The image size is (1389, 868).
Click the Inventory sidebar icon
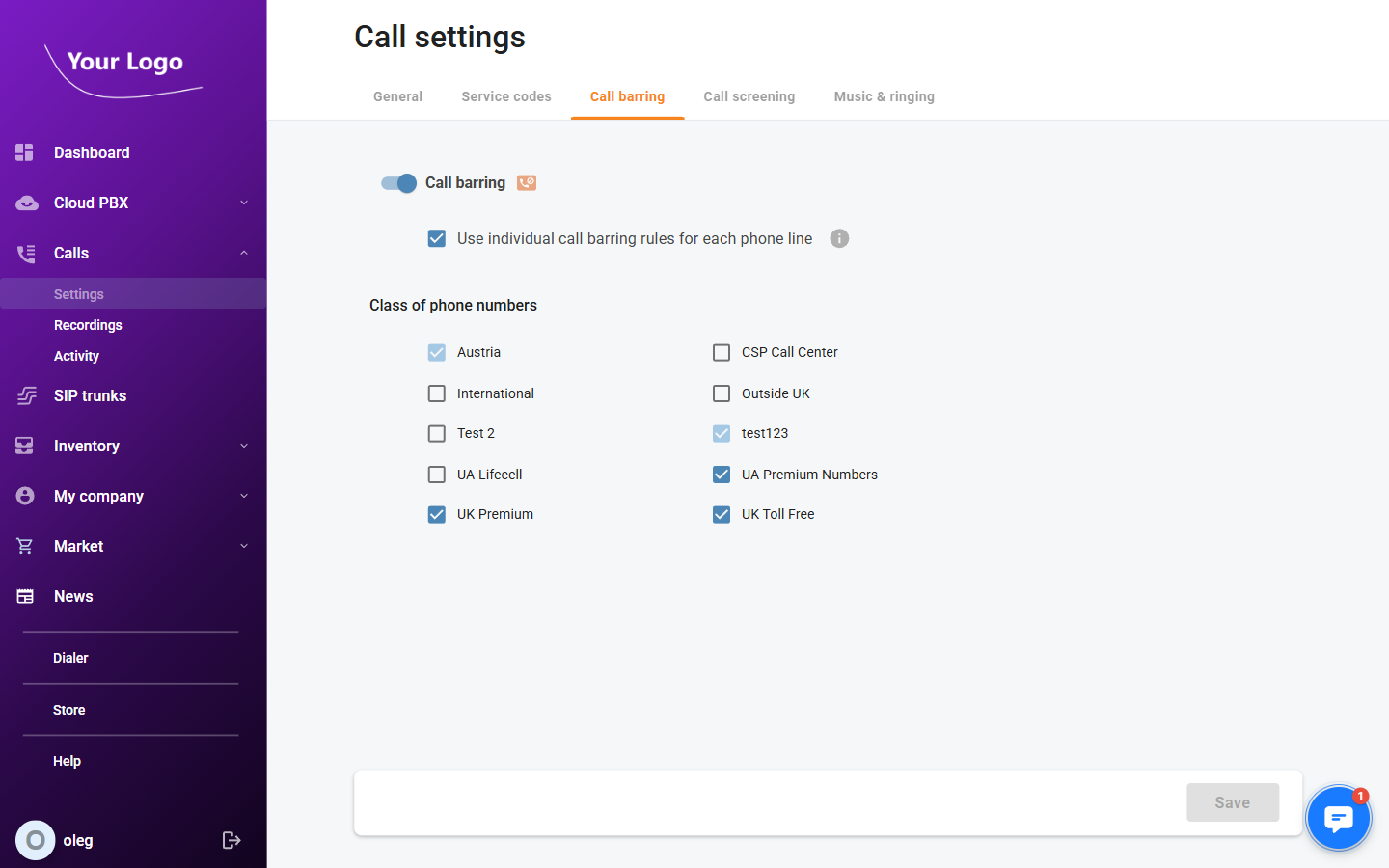[24, 446]
